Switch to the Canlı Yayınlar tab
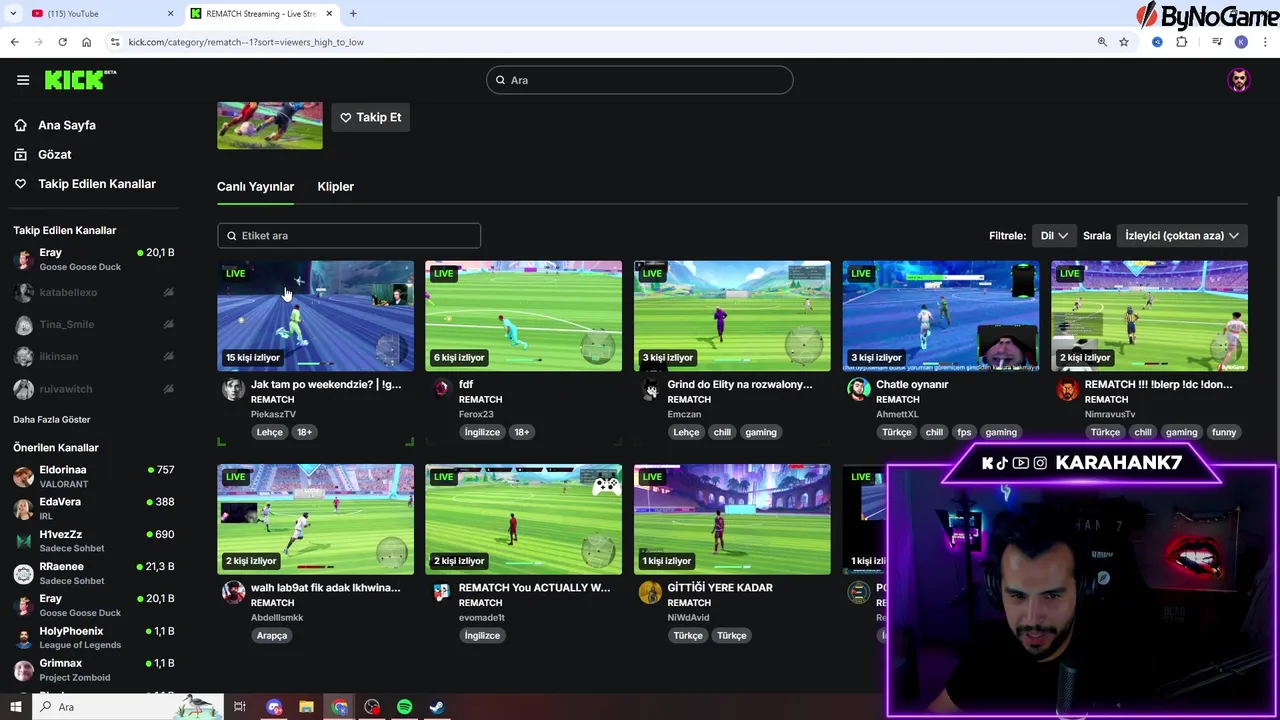 (x=255, y=186)
